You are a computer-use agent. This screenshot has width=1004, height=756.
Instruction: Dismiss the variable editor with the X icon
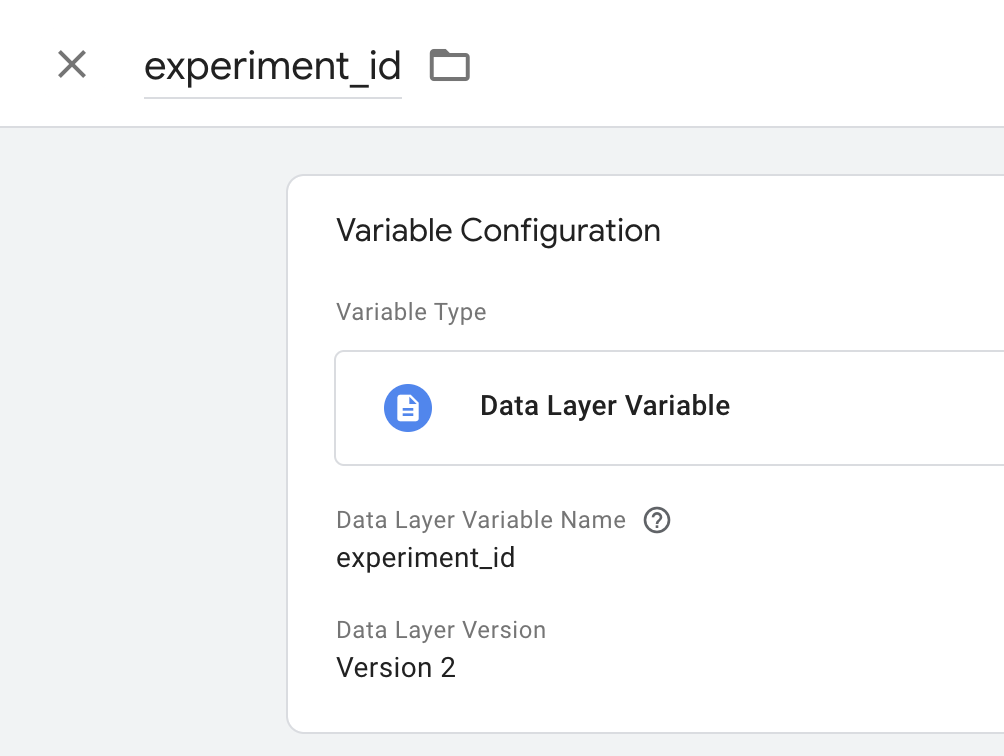click(x=71, y=64)
